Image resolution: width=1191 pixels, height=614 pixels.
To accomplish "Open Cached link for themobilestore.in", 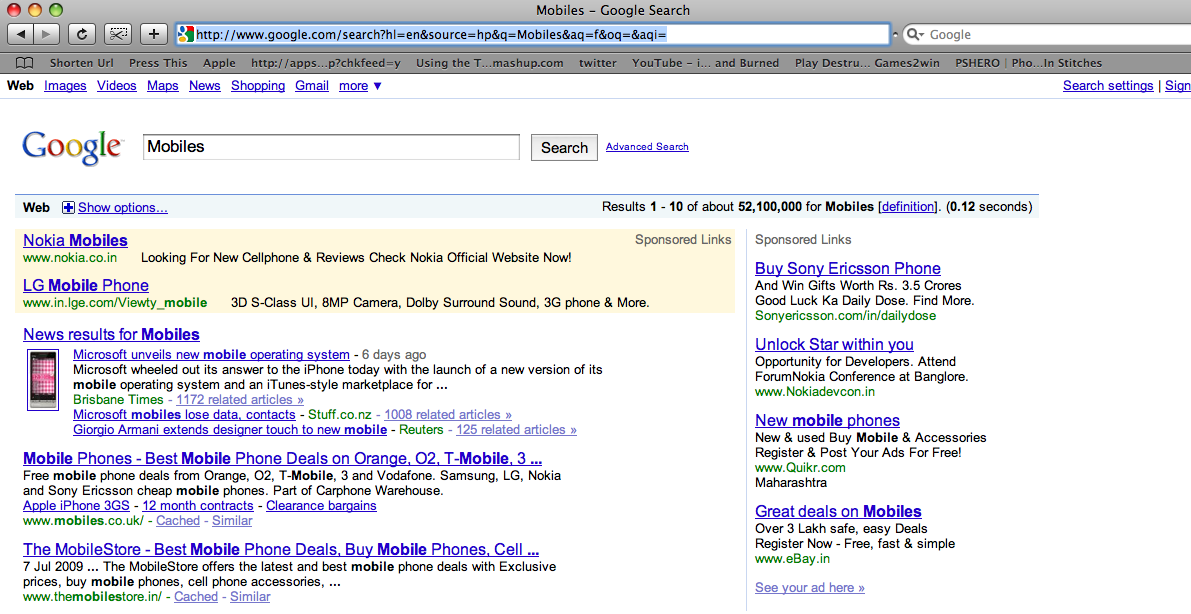I will [196, 597].
